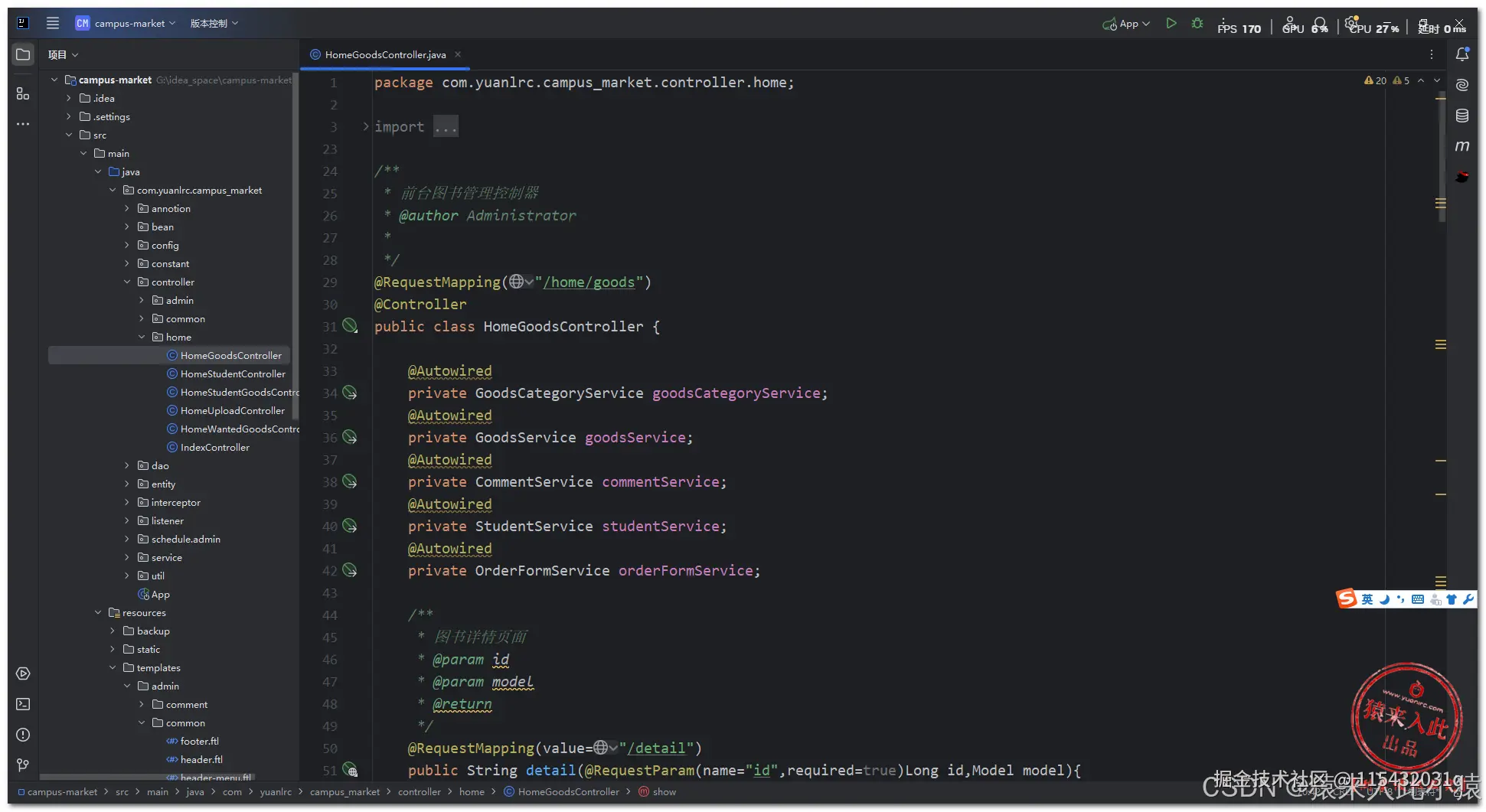The width and height of the screenshot is (1486, 812).
Task: Expand the dao package
Action: click(127, 465)
